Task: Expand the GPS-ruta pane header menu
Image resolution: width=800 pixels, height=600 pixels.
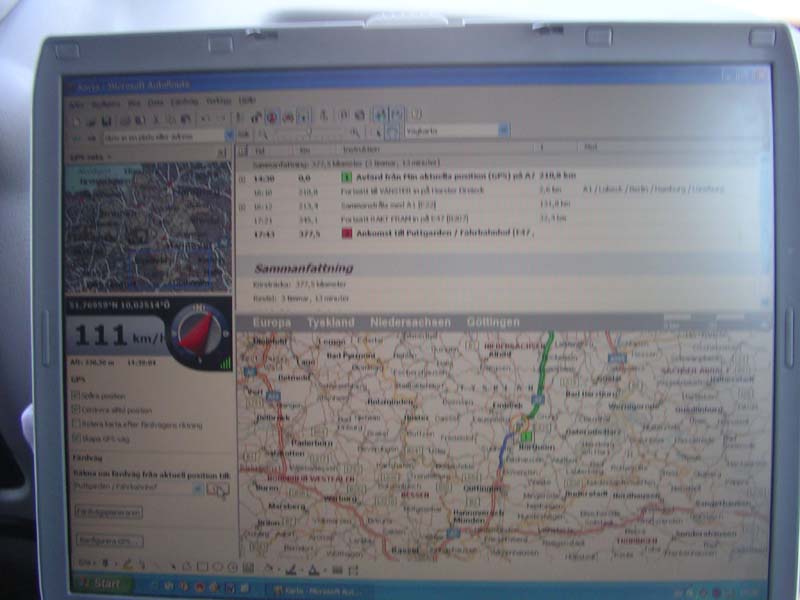Action: tap(90, 157)
